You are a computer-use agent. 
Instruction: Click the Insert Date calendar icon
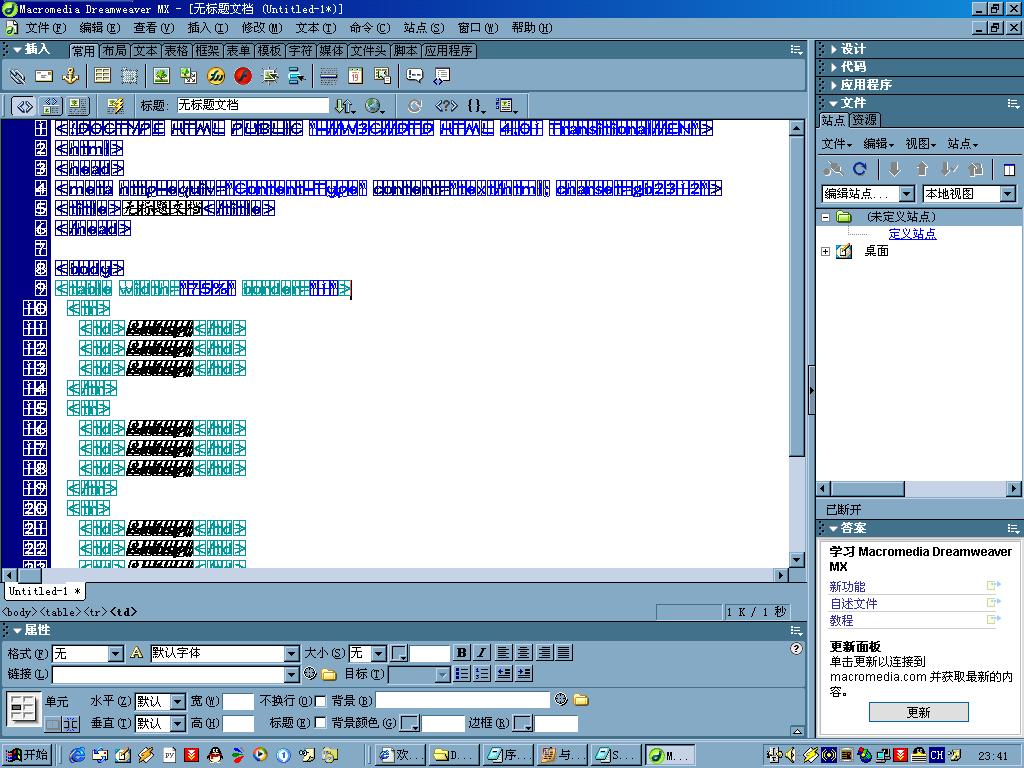[x=355, y=76]
